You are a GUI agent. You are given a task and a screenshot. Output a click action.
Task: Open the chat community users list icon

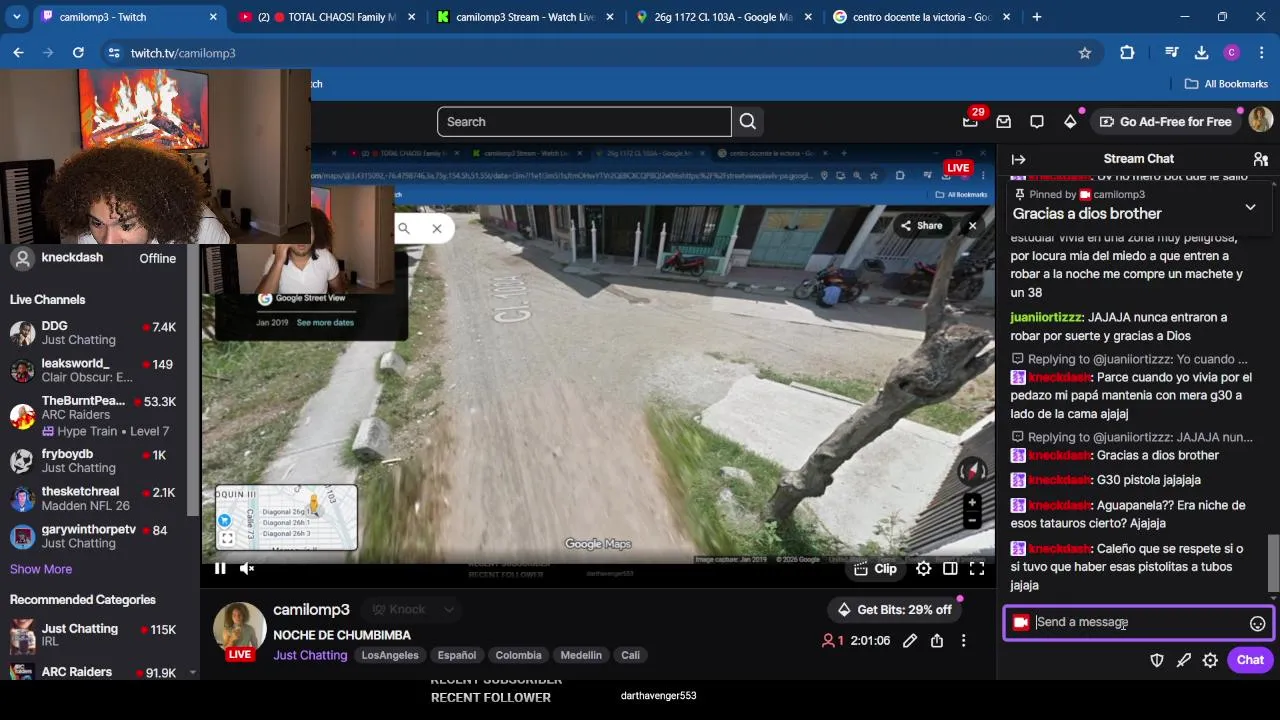click(1261, 159)
